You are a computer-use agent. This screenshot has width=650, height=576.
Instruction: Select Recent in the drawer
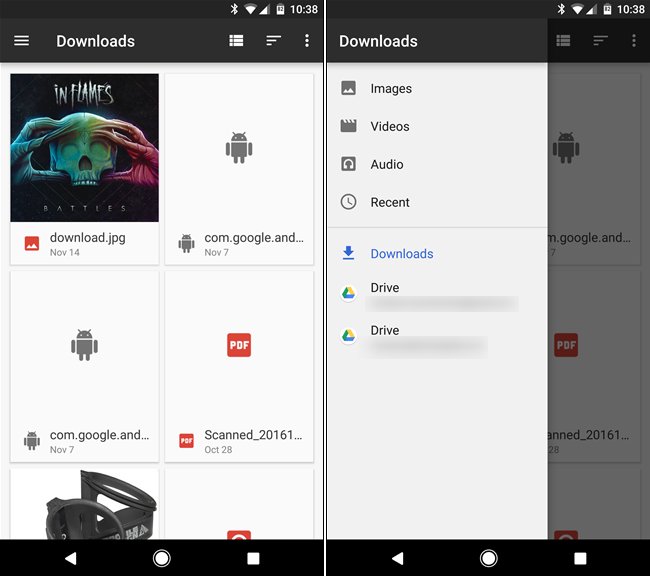(437, 202)
